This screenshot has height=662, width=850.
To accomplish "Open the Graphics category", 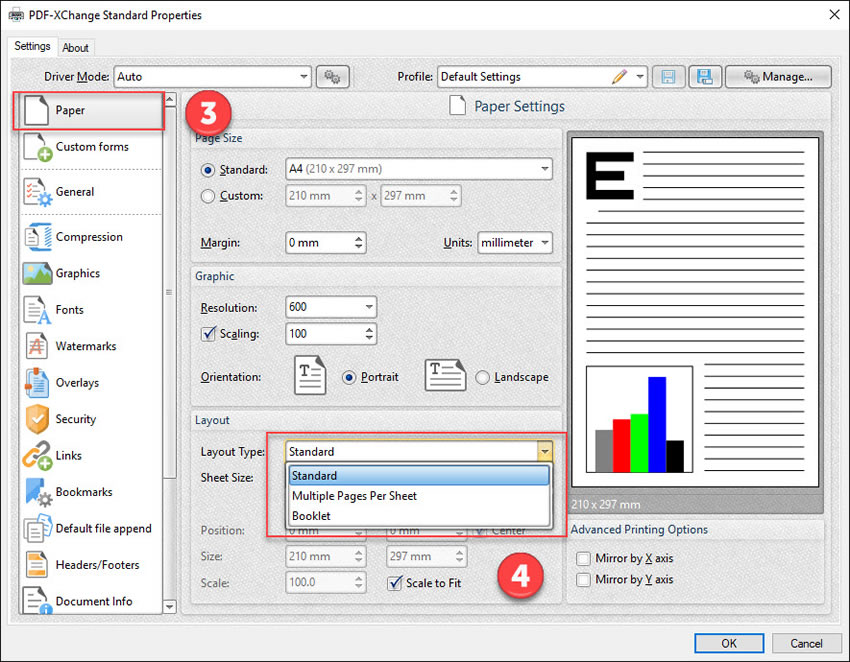I will point(89,273).
